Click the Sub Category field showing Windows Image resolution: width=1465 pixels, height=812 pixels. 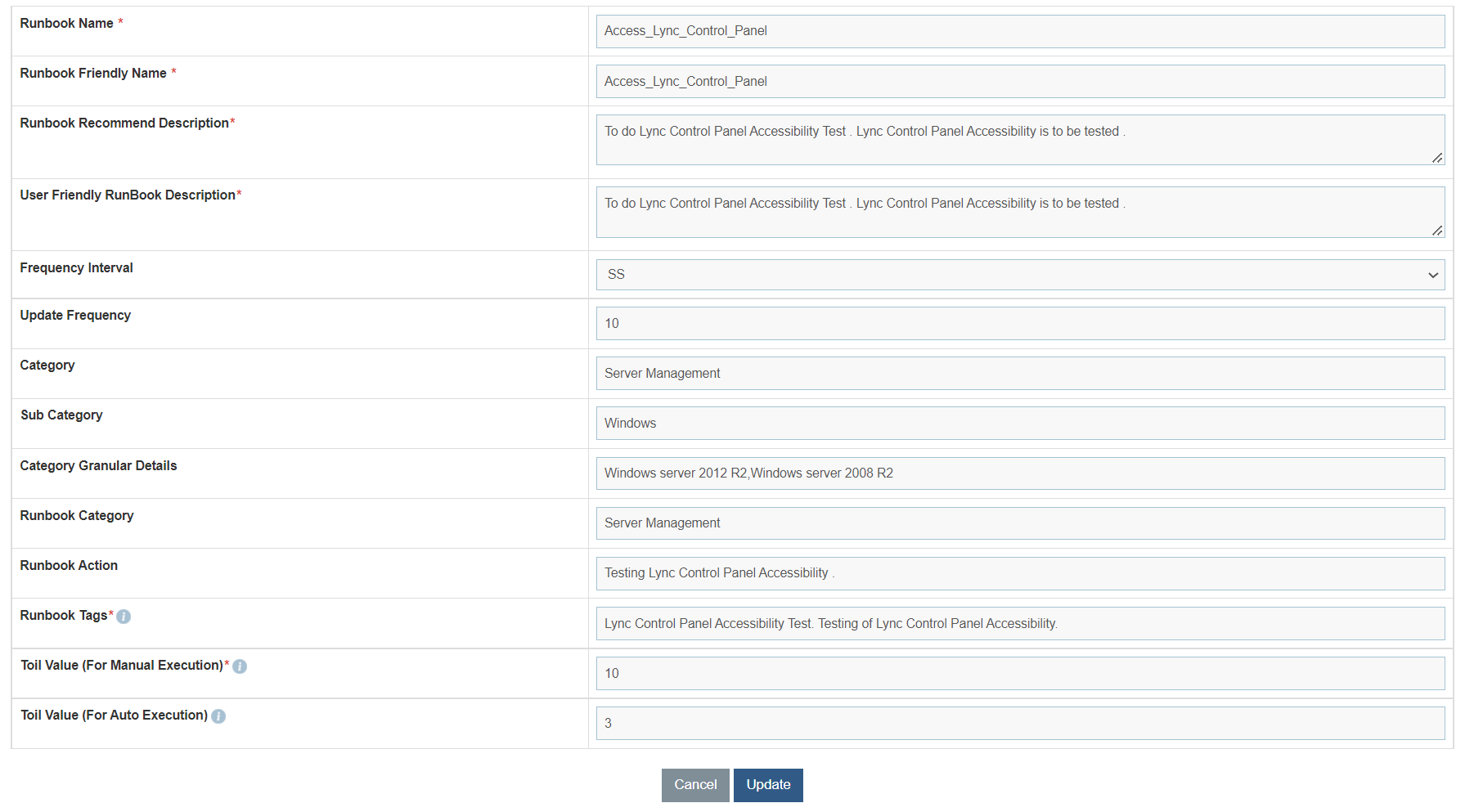pos(1018,423)
